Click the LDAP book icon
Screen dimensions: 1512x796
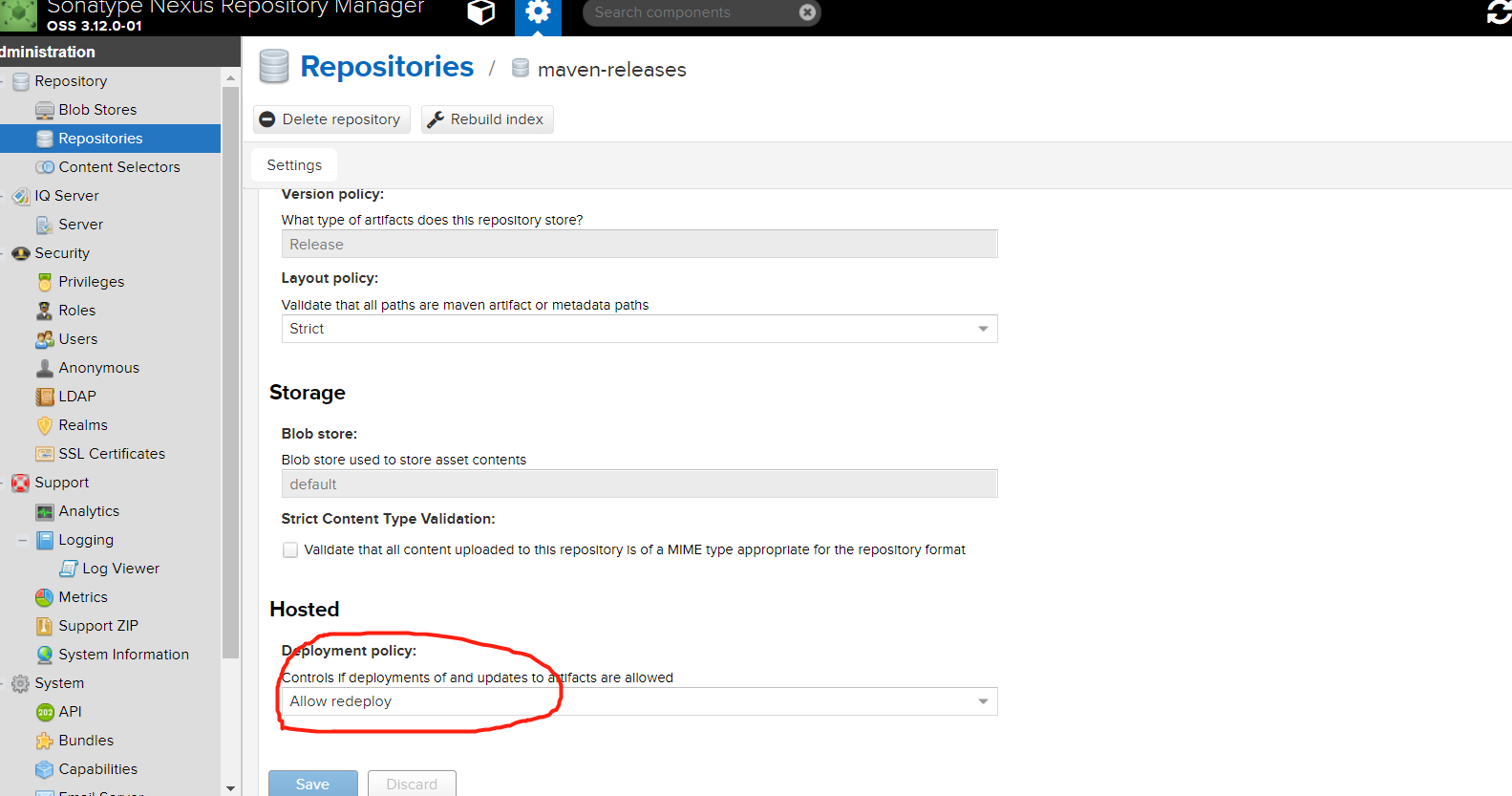point(45,397)
